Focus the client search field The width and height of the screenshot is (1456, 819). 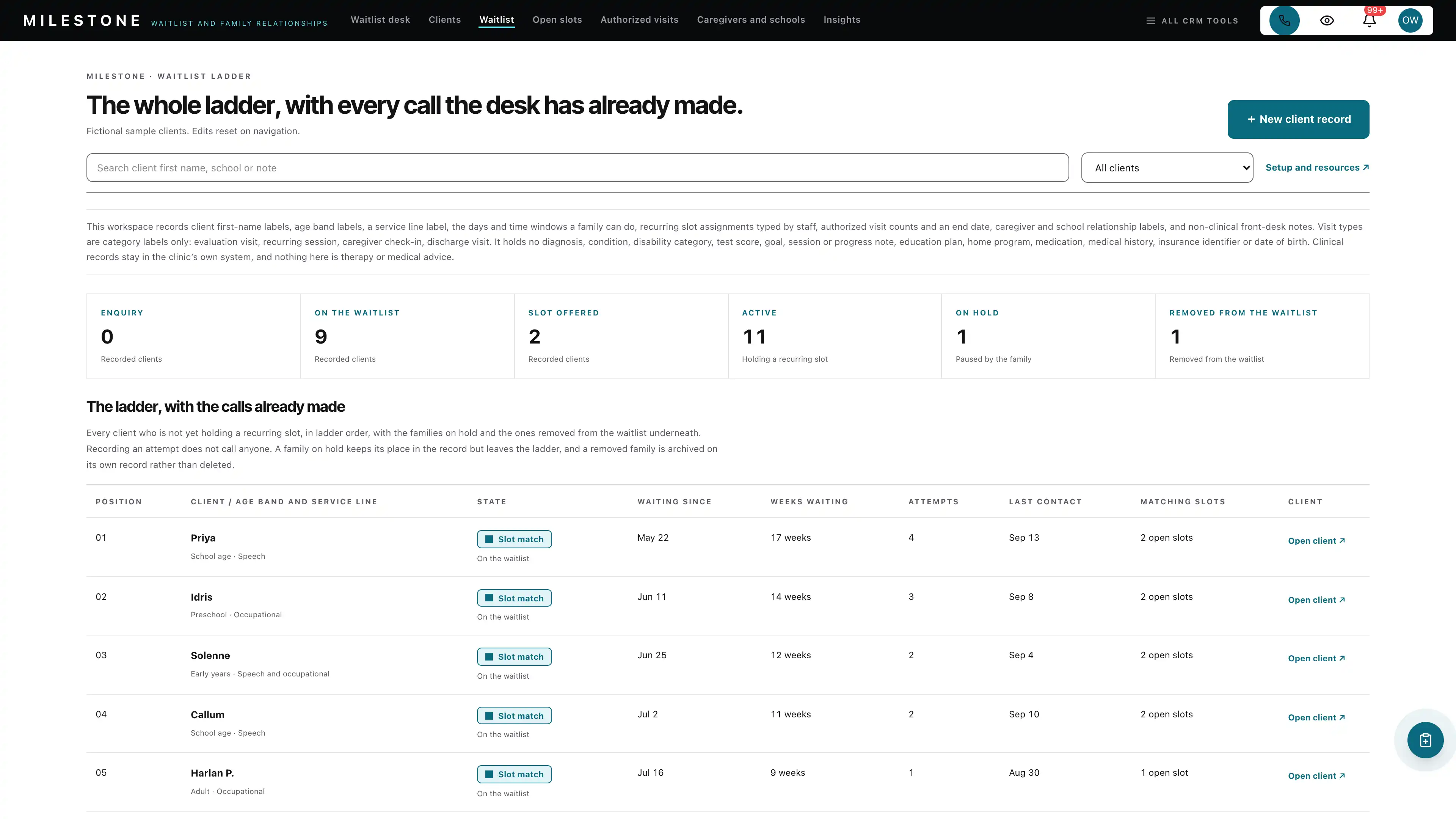click(577, 168)
